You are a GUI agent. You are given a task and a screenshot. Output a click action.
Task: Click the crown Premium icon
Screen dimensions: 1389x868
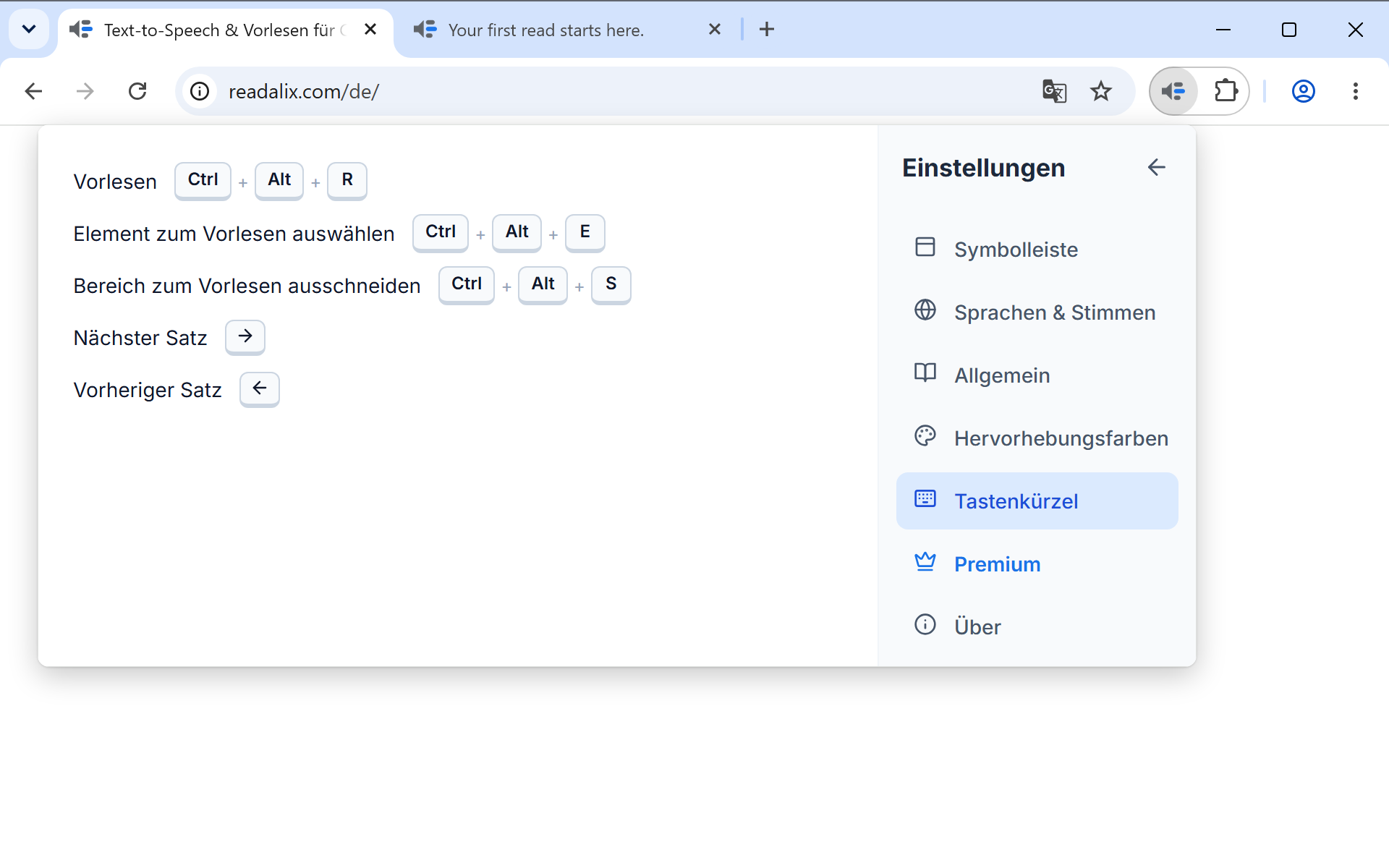(x=925, y=562)
